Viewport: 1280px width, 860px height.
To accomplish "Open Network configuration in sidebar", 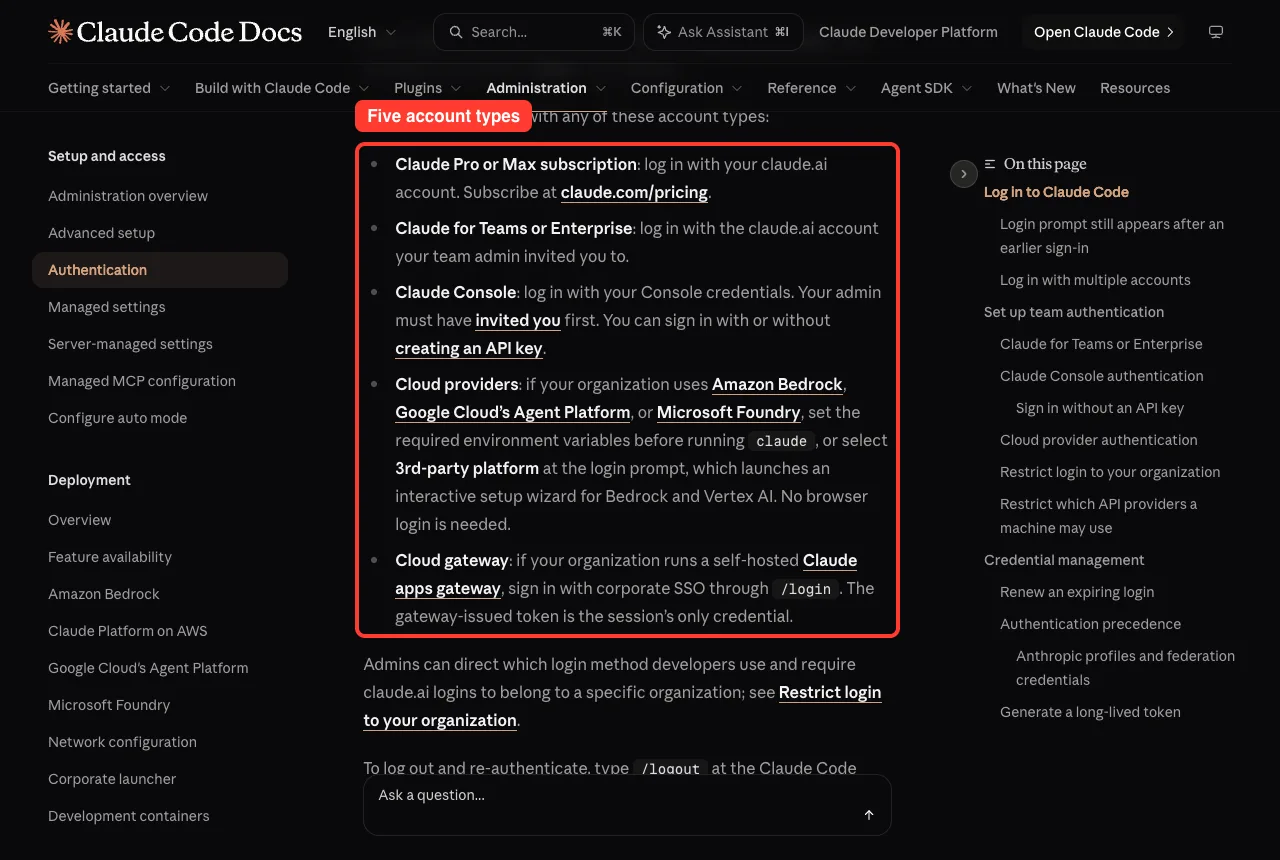I will [x=122, y=742].
